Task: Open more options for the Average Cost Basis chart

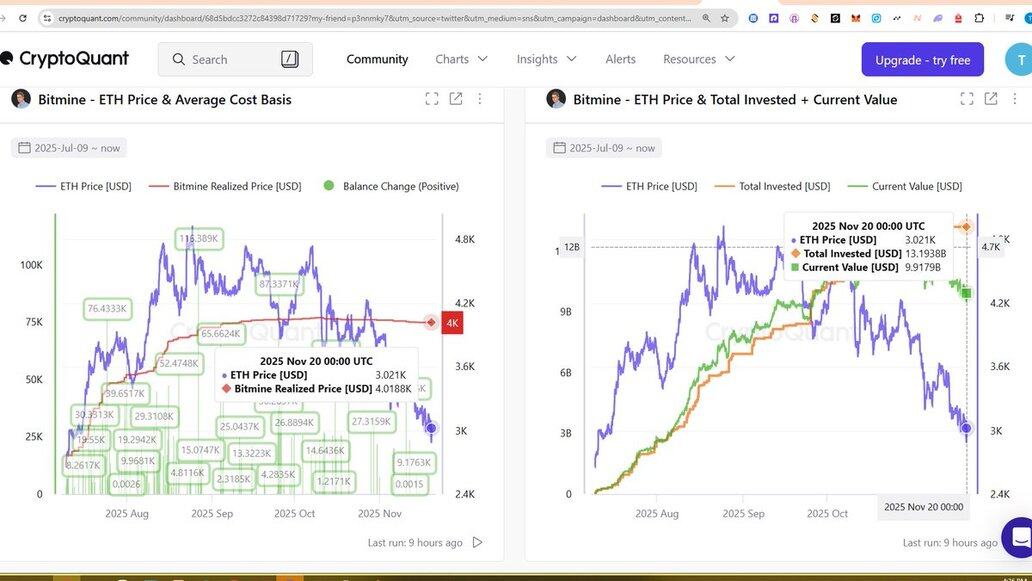Action: pos(480,99)
